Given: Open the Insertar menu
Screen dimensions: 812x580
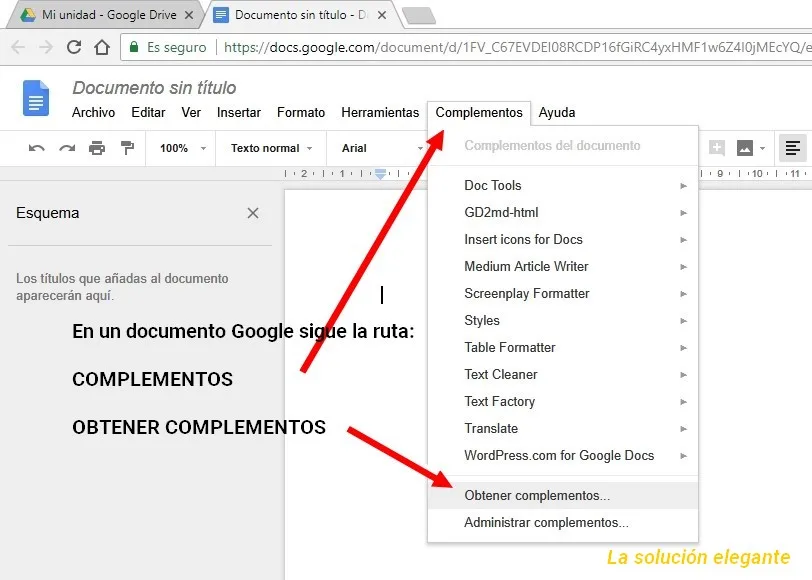Looking at the screenshot, I should pos(239,113).
